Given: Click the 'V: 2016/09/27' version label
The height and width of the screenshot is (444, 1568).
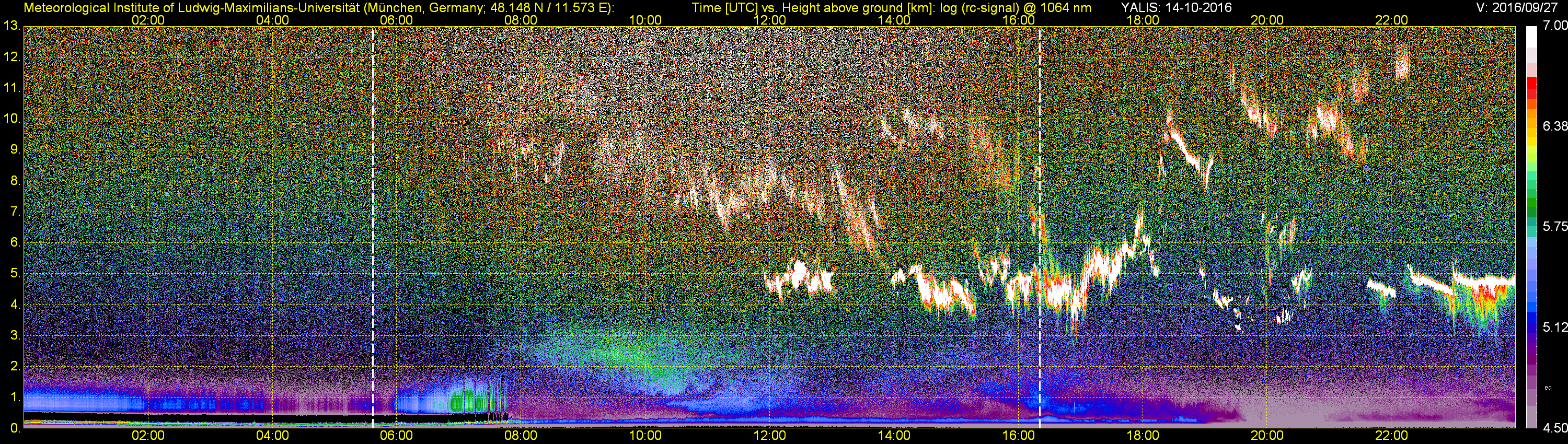Looking at the screenshot, I should [1516, 8].
